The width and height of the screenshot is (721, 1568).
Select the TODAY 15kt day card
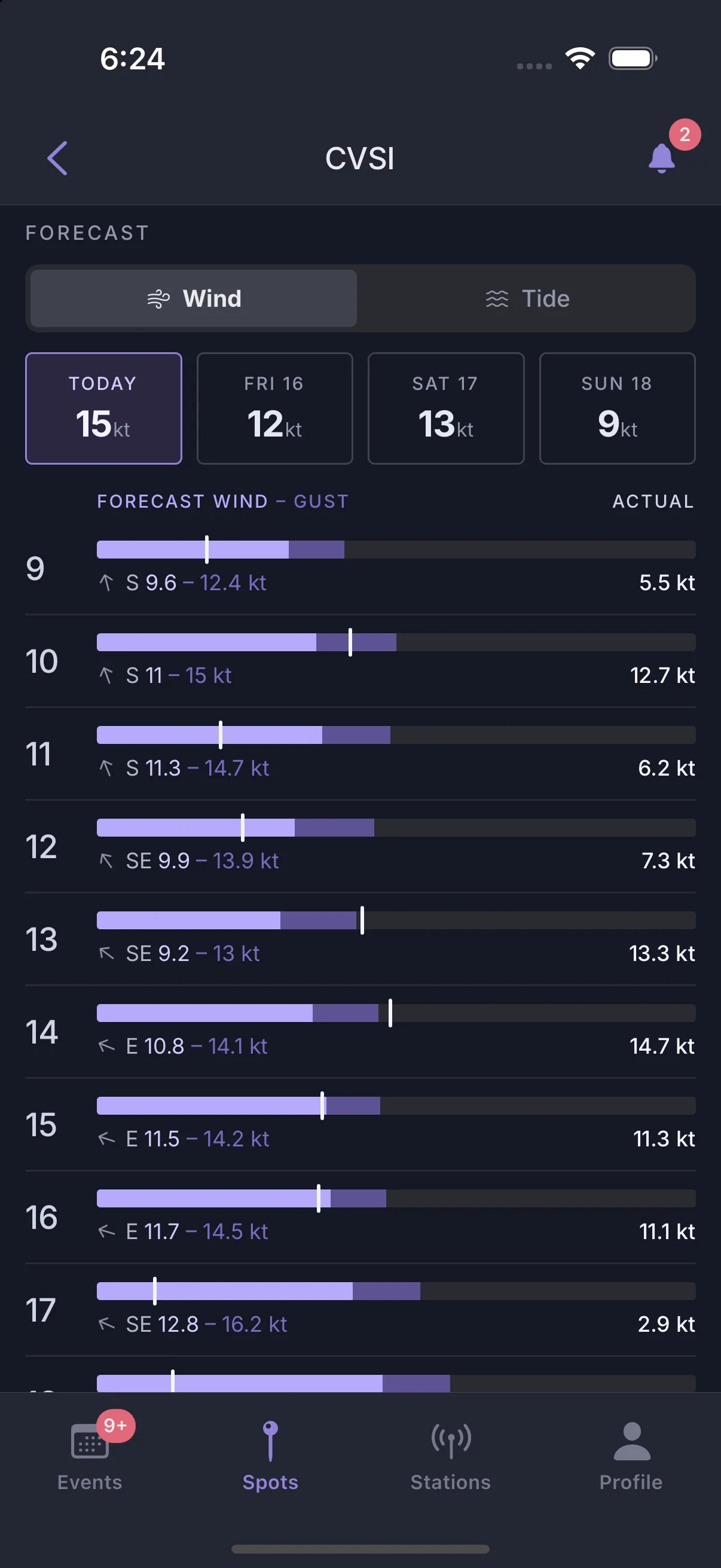click(103, 408)
